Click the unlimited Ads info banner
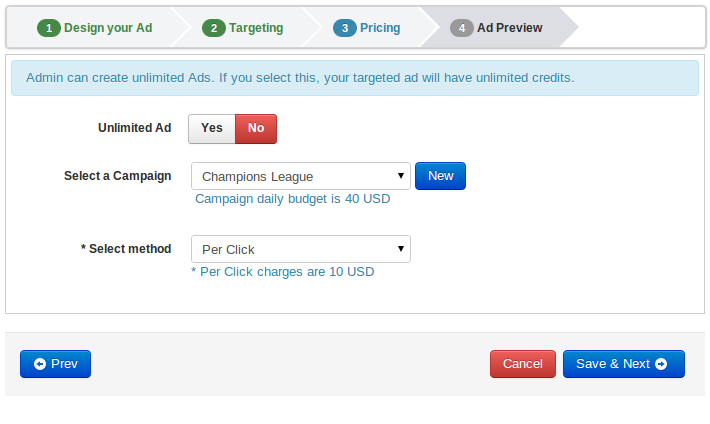 click(355, 78)
